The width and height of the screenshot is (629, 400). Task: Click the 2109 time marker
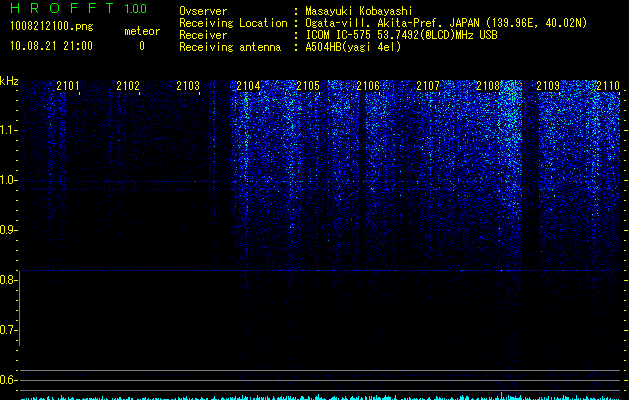[x=548, y=85]
